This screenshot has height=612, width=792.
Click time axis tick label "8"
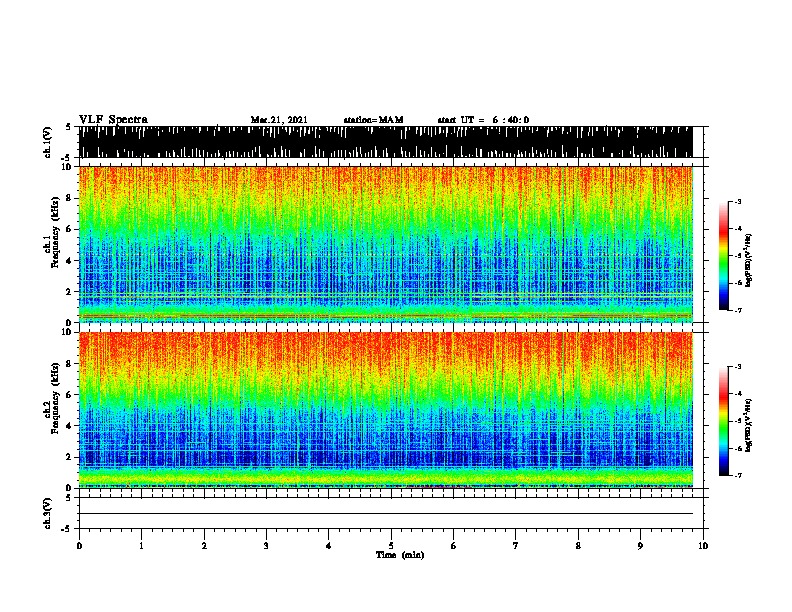[x=578, y=546]
